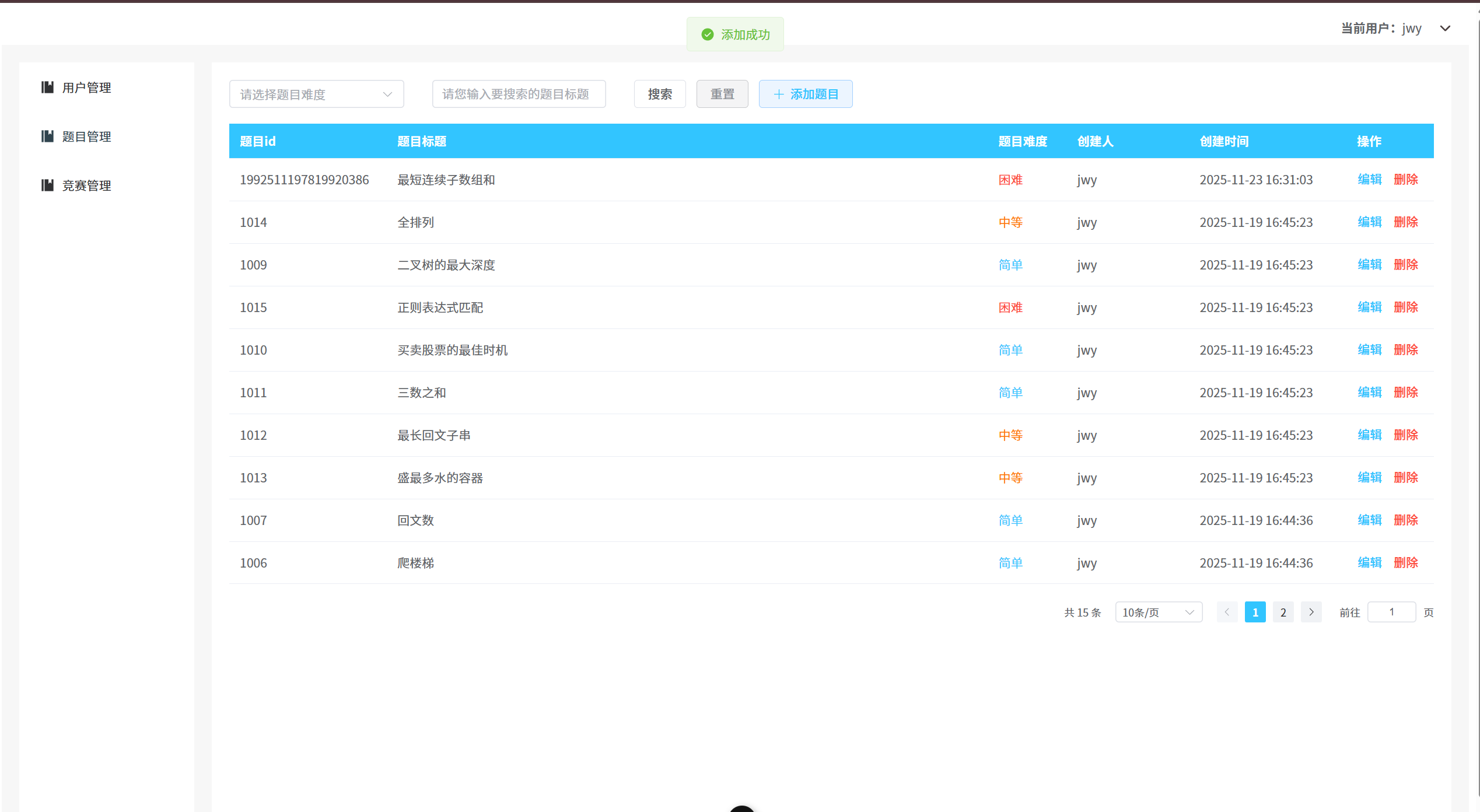Click the 题目管理 sidebar icon
The image size is (1480, 812).
click(48, 136)
